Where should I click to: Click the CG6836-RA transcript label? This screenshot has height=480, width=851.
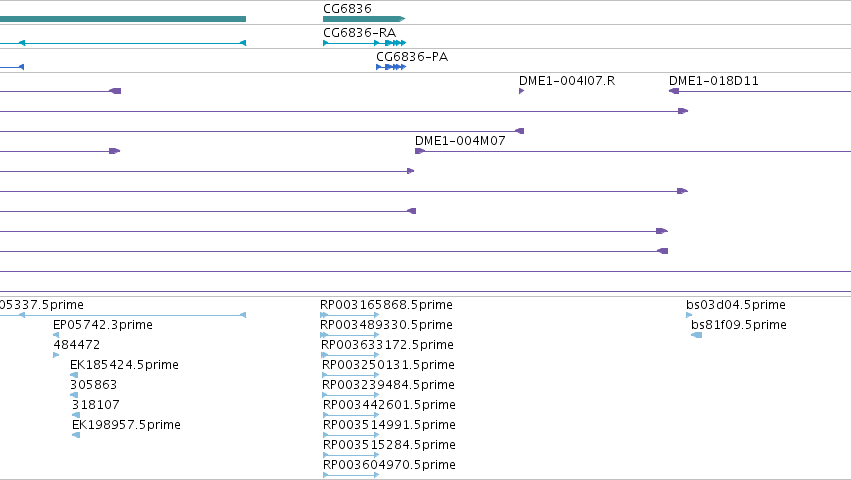tap(359, 33)
